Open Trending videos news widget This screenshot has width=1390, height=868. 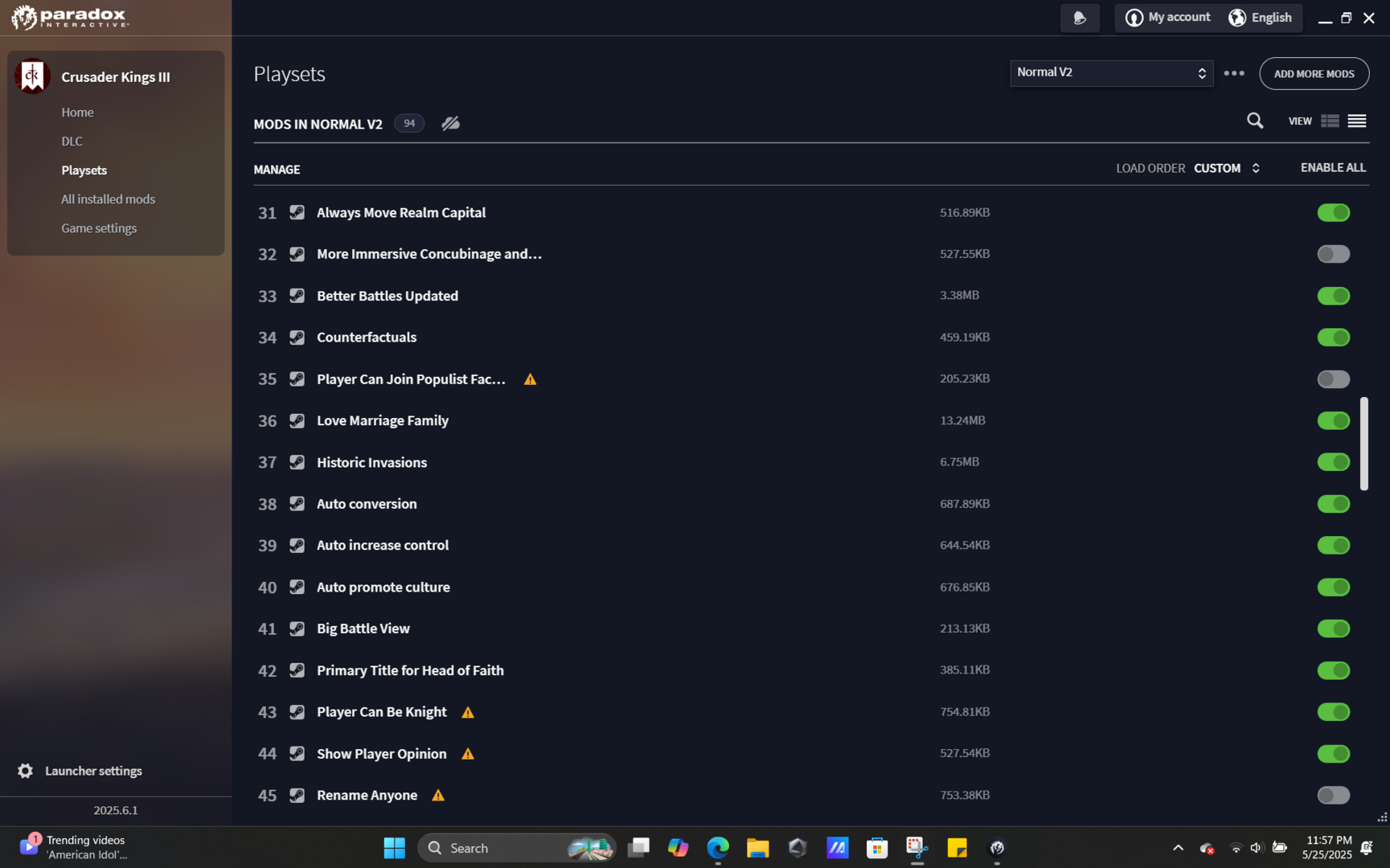click(74, 847)
